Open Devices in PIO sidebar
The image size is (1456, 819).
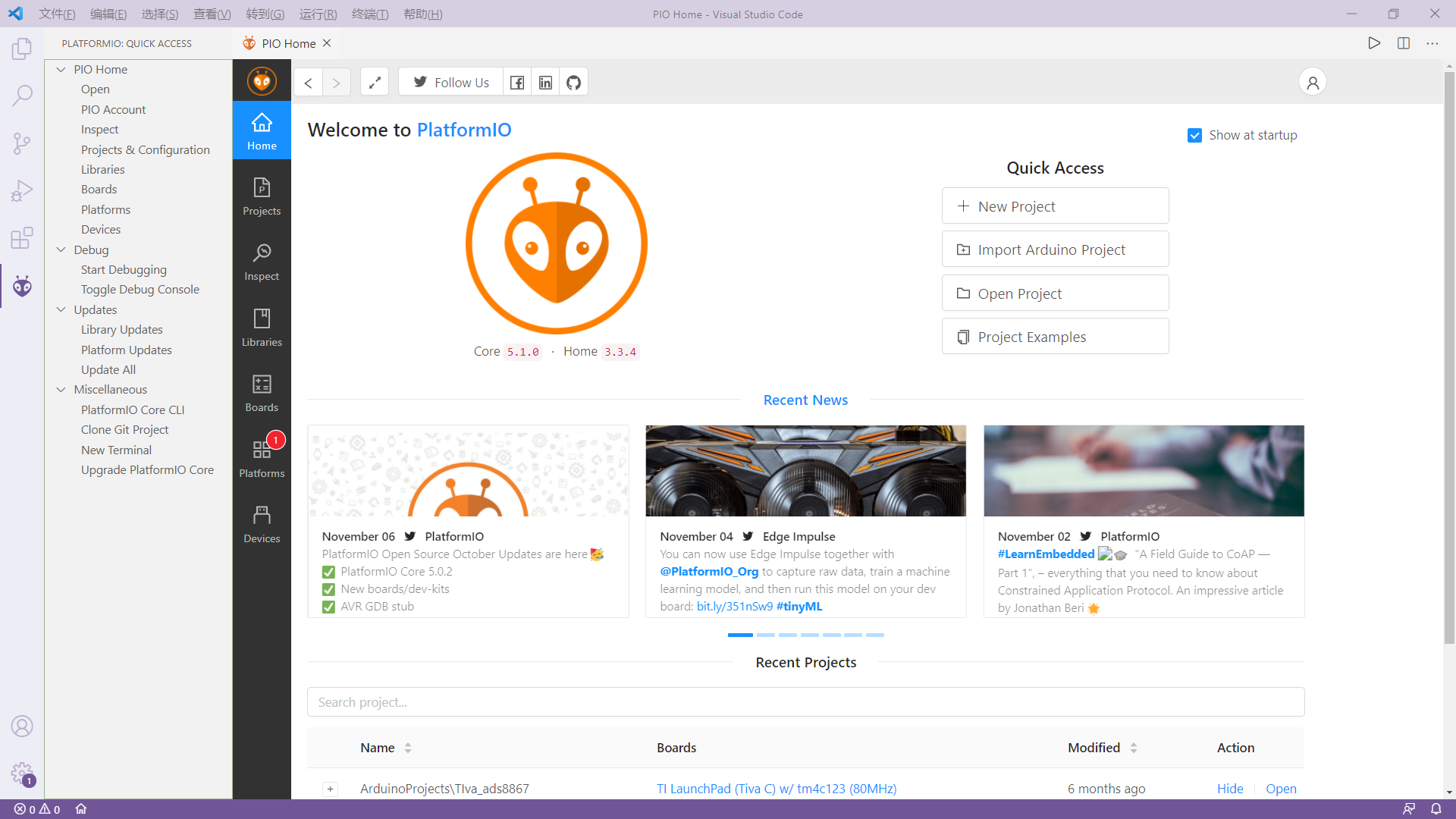tap(262, 524)
